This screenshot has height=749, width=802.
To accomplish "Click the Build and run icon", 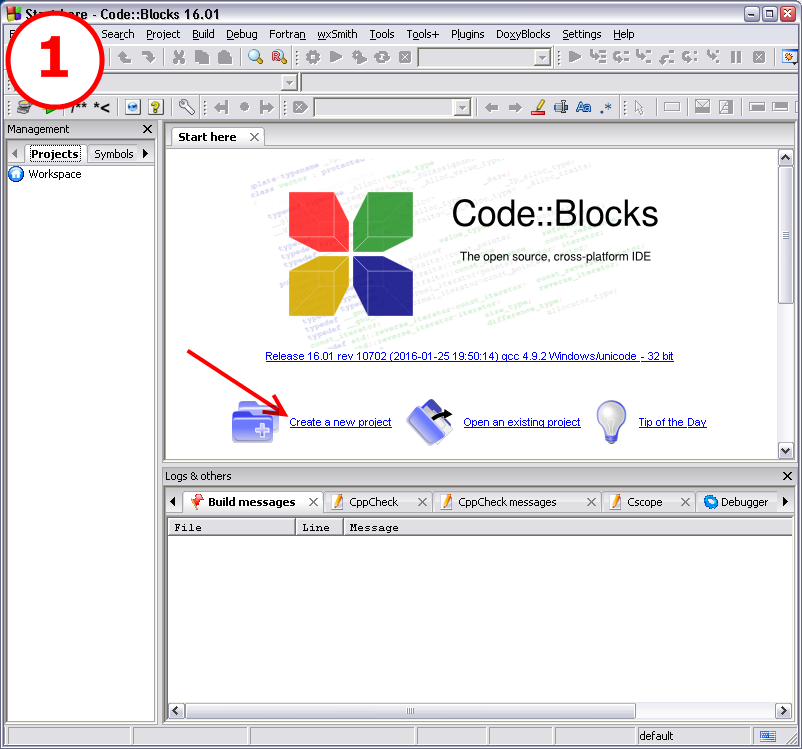I will point(359,57).
